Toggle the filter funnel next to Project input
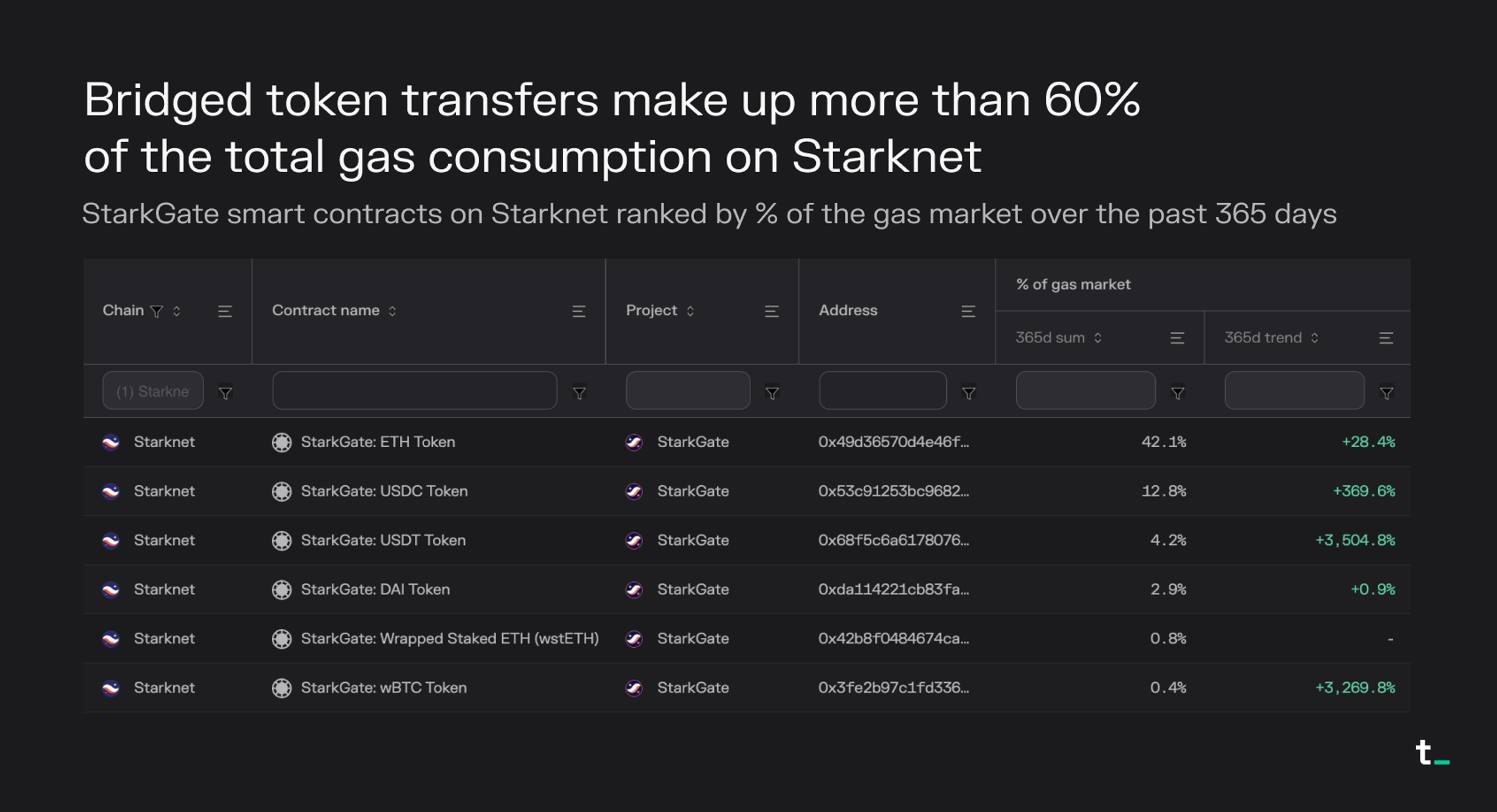This screenshot has height=812, width=1497. point(772,393)
